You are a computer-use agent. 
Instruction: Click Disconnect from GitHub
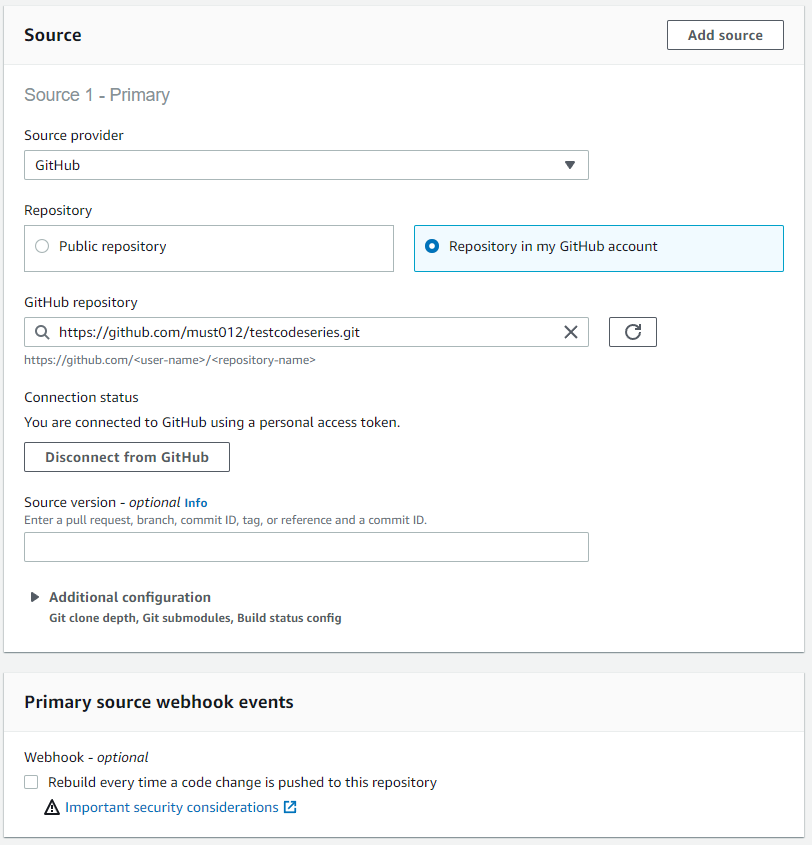[x=126, y=457]
